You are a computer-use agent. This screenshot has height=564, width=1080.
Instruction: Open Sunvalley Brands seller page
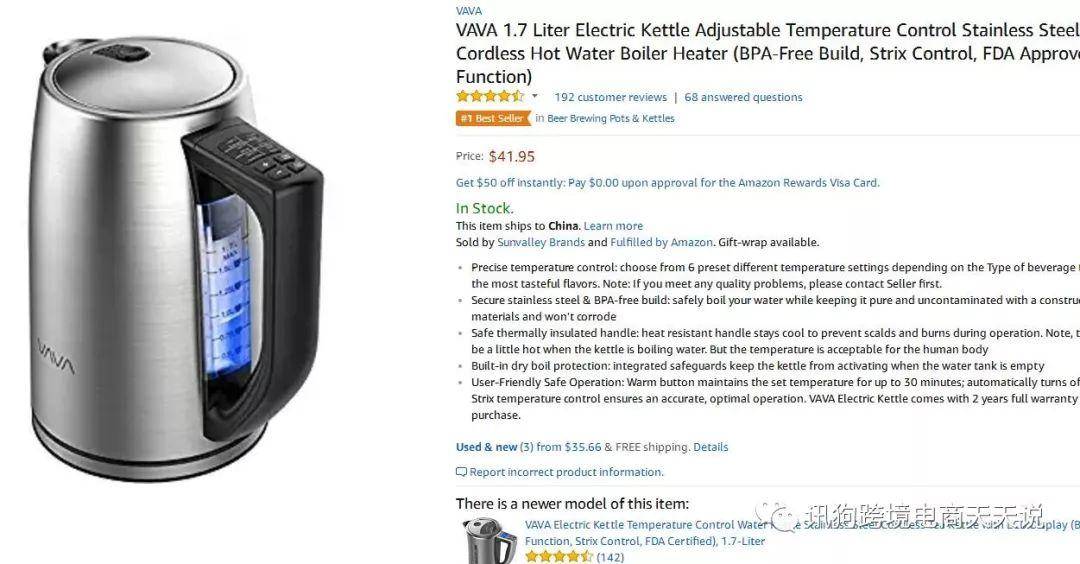click(541, 242)
